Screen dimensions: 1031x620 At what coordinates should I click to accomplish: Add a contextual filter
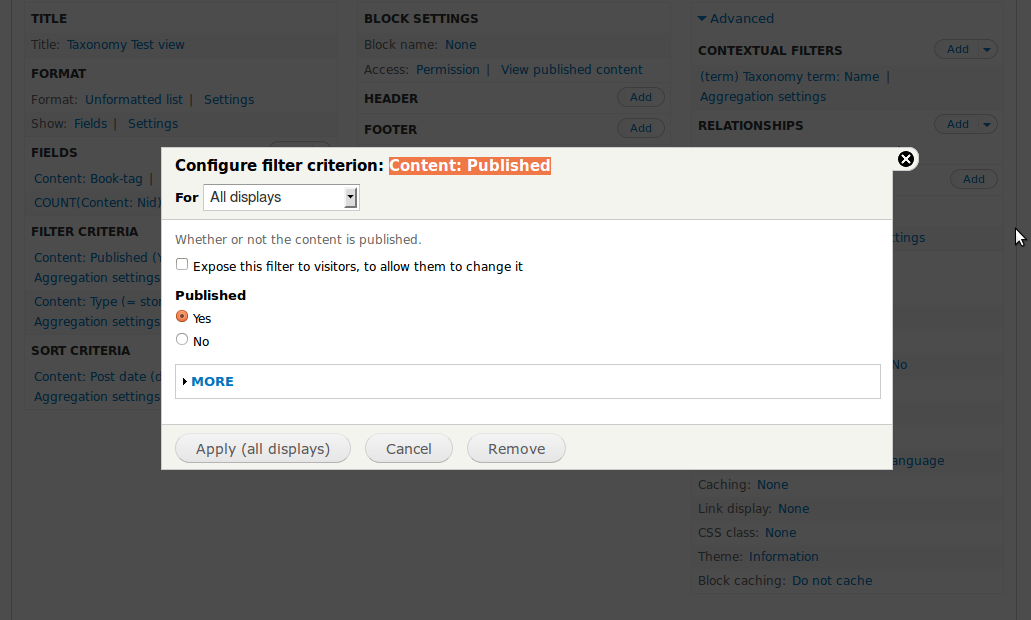pyautogui.click(x=957, y=49)
